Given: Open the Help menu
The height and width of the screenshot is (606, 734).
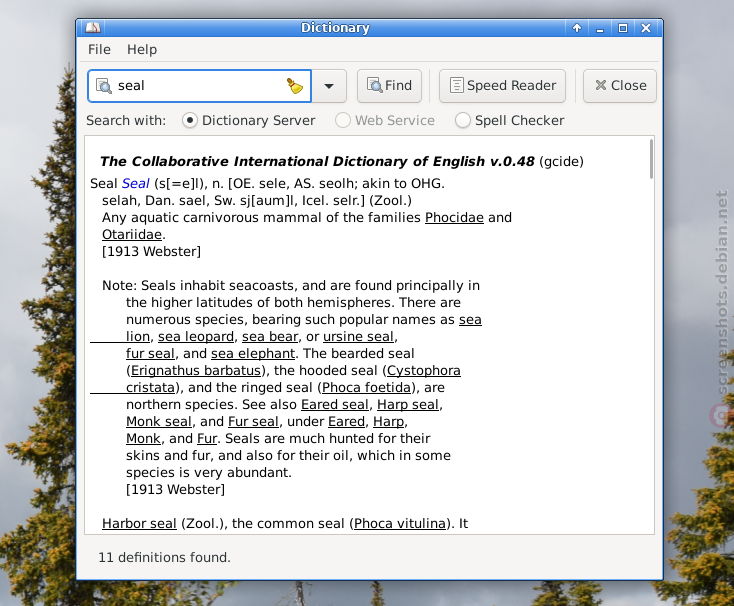Looking at the screenshot, I should [142, 50].
